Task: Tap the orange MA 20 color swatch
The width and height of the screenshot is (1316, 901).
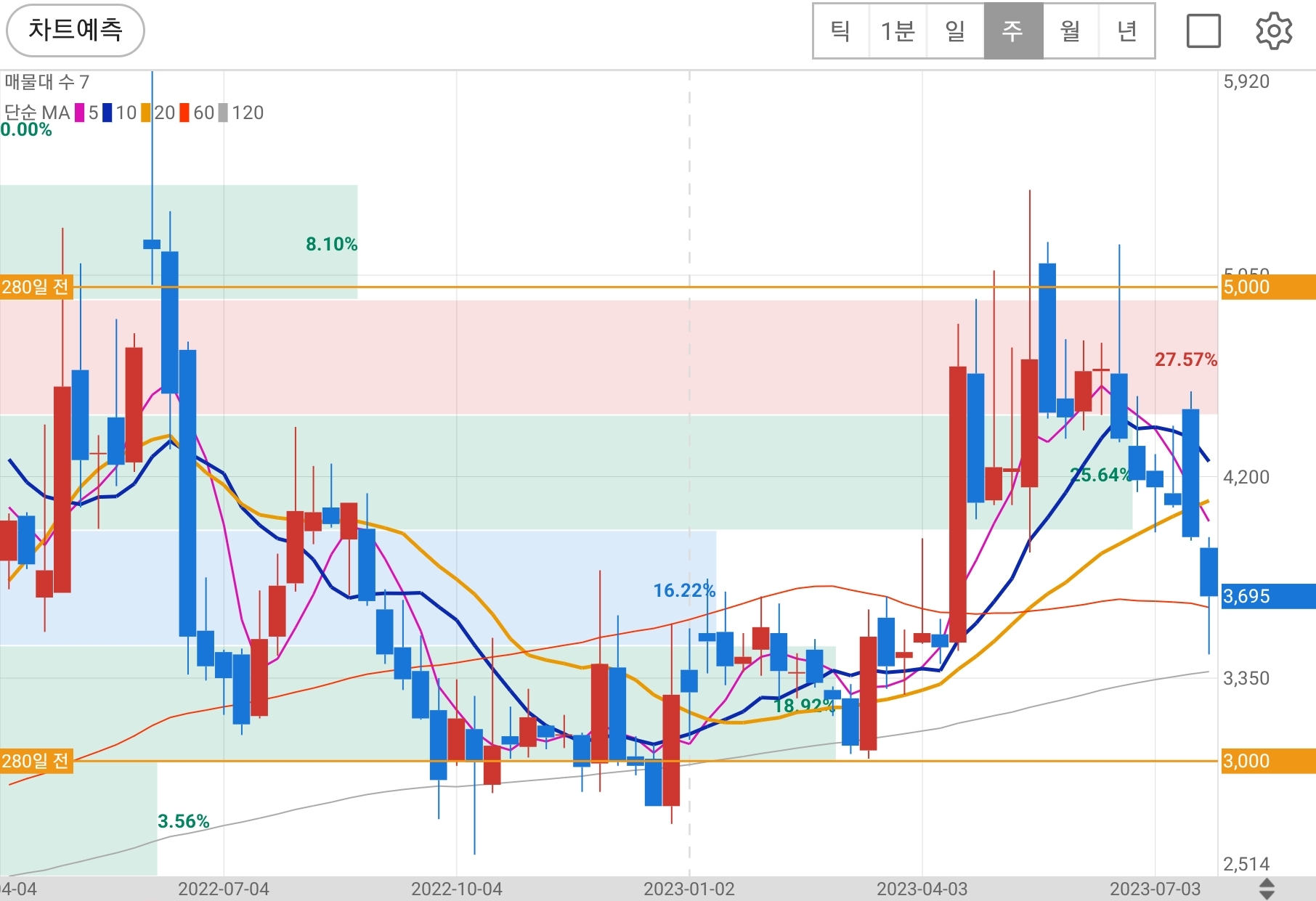Action: pos(146,113)
